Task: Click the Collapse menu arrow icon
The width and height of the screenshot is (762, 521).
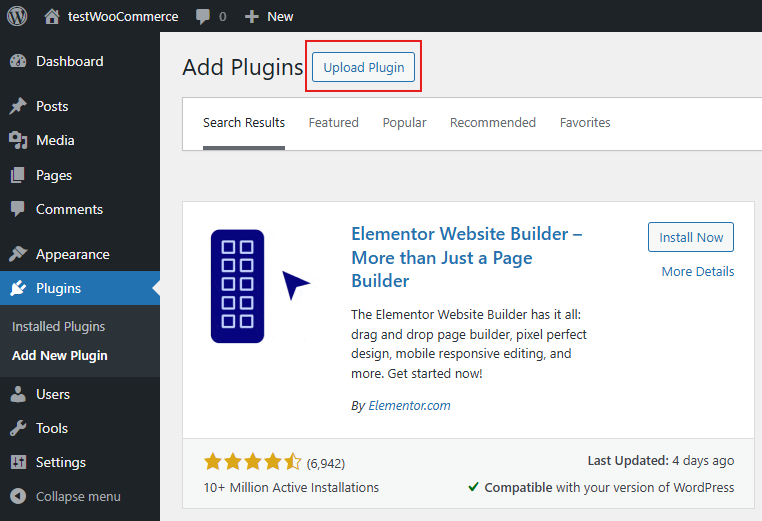Action: 18,496
